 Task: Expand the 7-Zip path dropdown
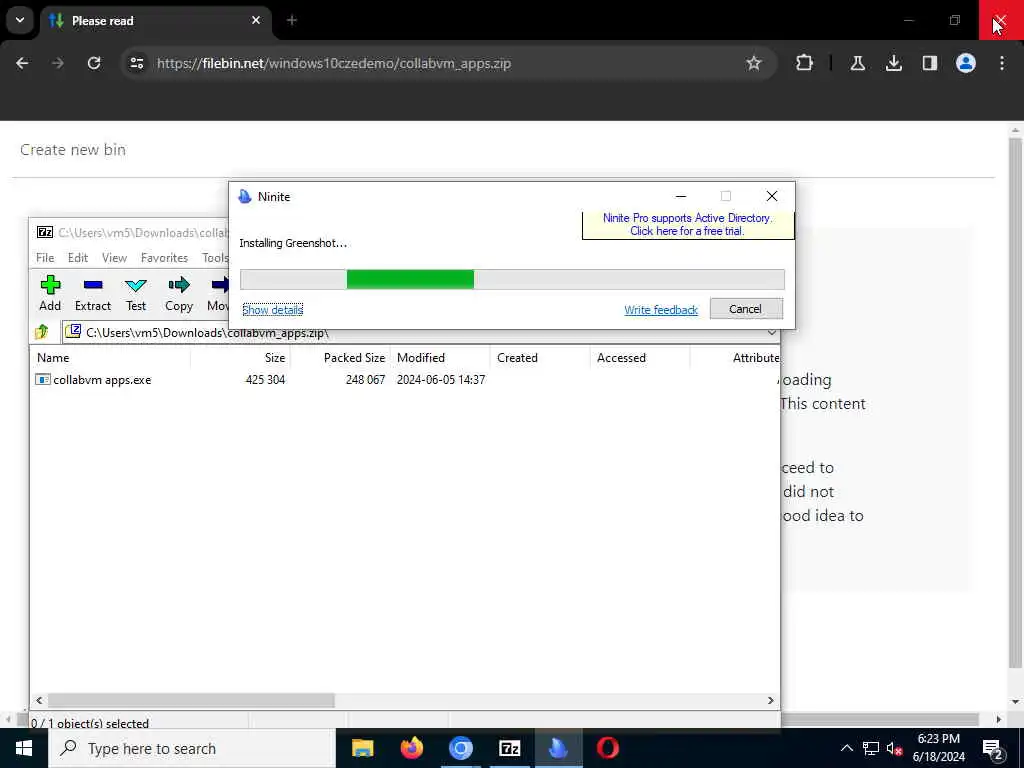771,332
